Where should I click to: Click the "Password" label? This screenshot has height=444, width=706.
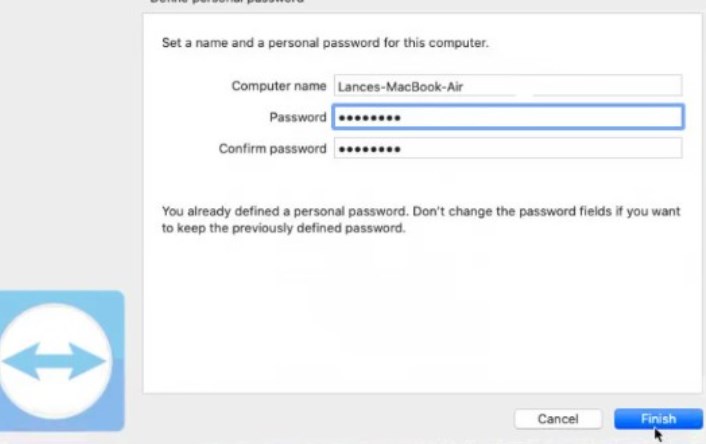[x=298, y=117]
